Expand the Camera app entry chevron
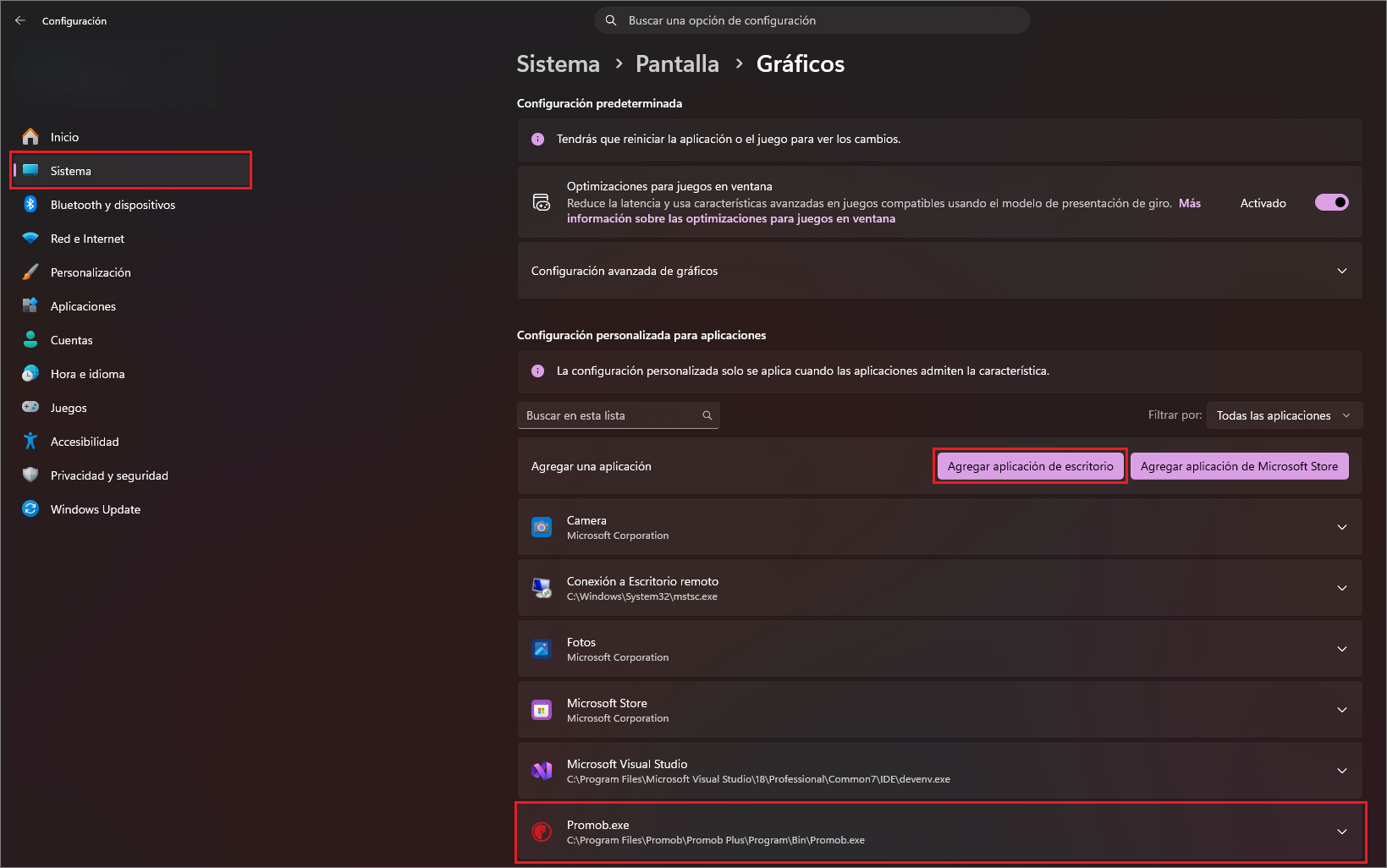 [x=1341, y=527]
